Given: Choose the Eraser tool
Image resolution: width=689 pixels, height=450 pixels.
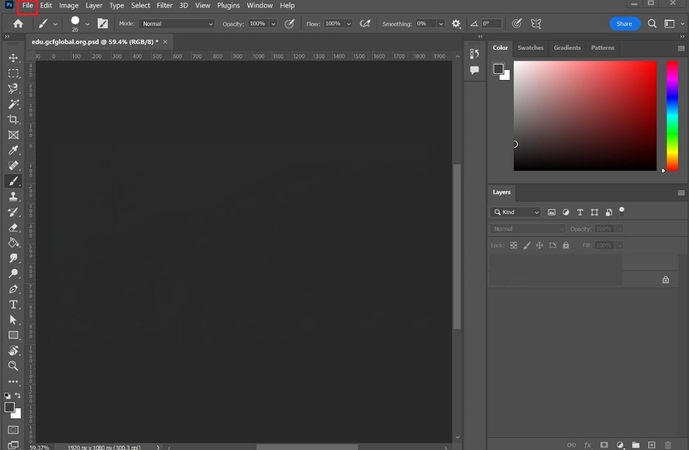Looking at the screenshot, I should point(13,227).
